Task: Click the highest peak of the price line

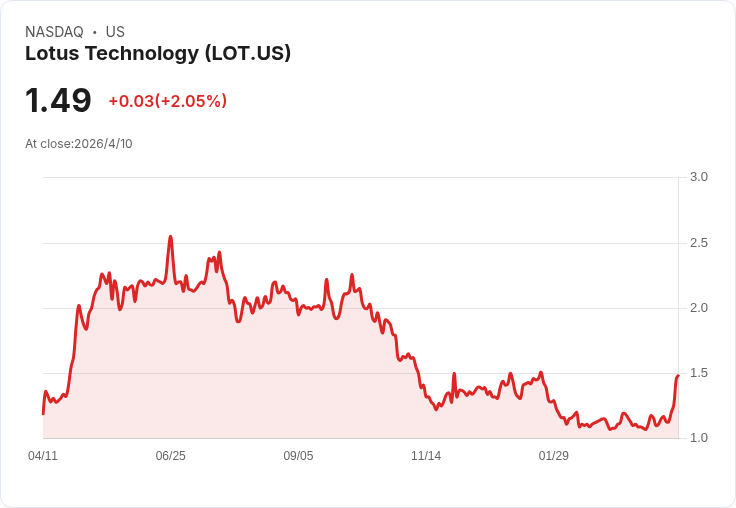Action: 171,237
